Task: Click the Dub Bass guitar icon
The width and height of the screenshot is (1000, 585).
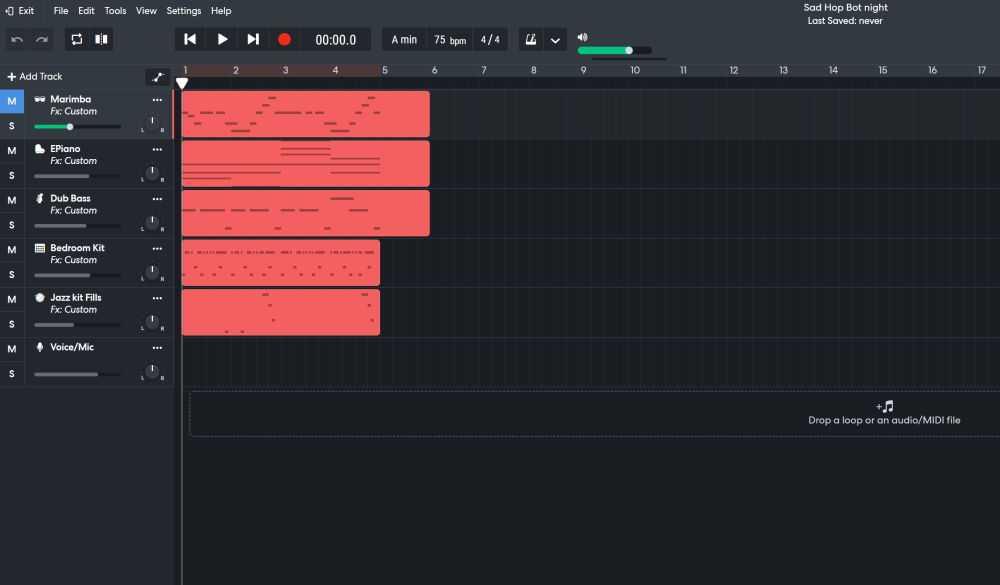Action: pyautogui.click(x=40, y=198)
